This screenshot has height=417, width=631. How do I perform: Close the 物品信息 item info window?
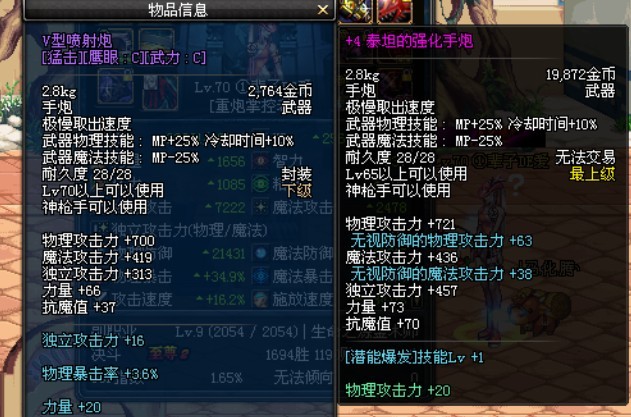[x=323, y=10]
